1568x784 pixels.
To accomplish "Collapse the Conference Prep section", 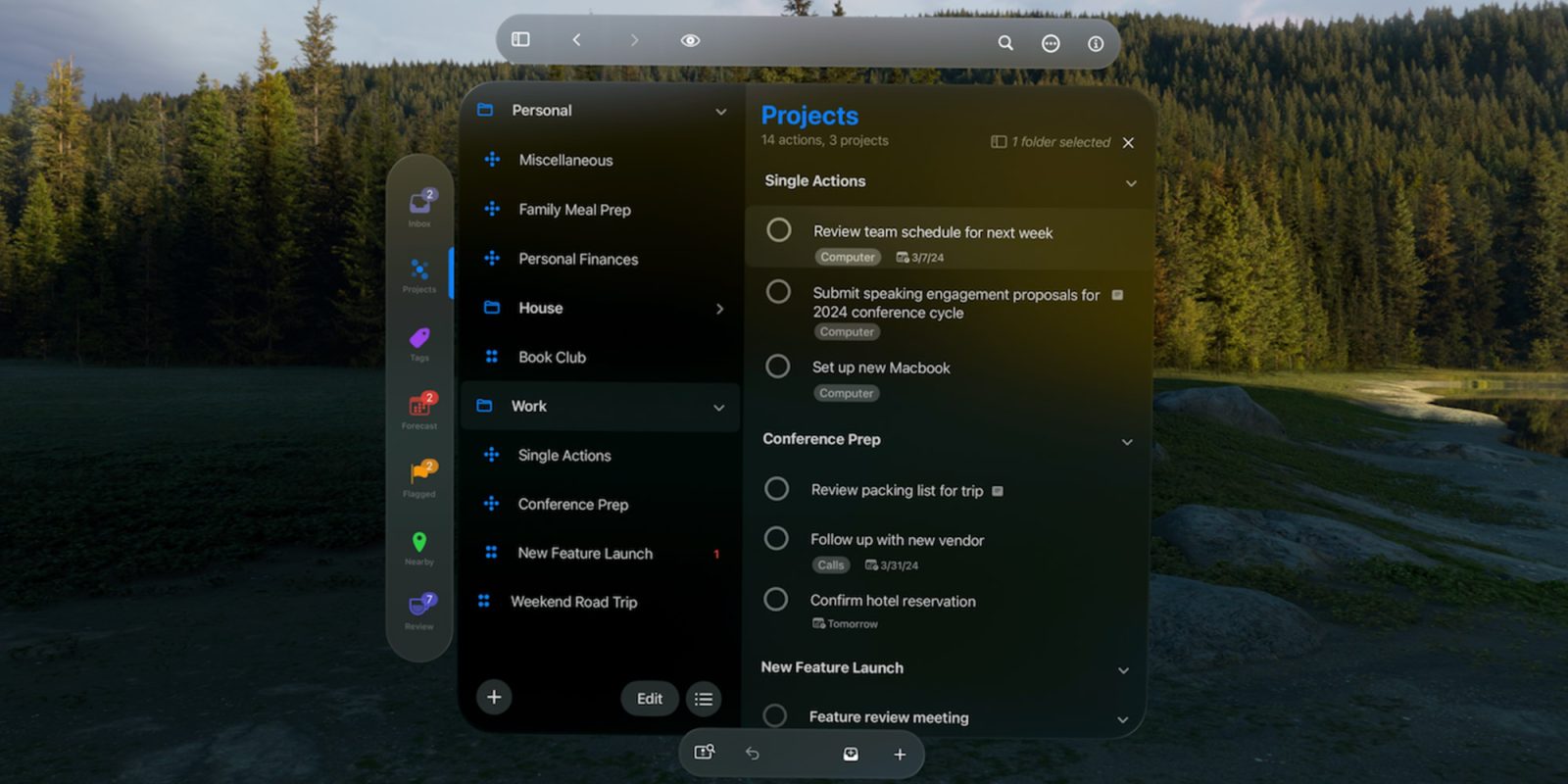I will [x=1127, y=442].
